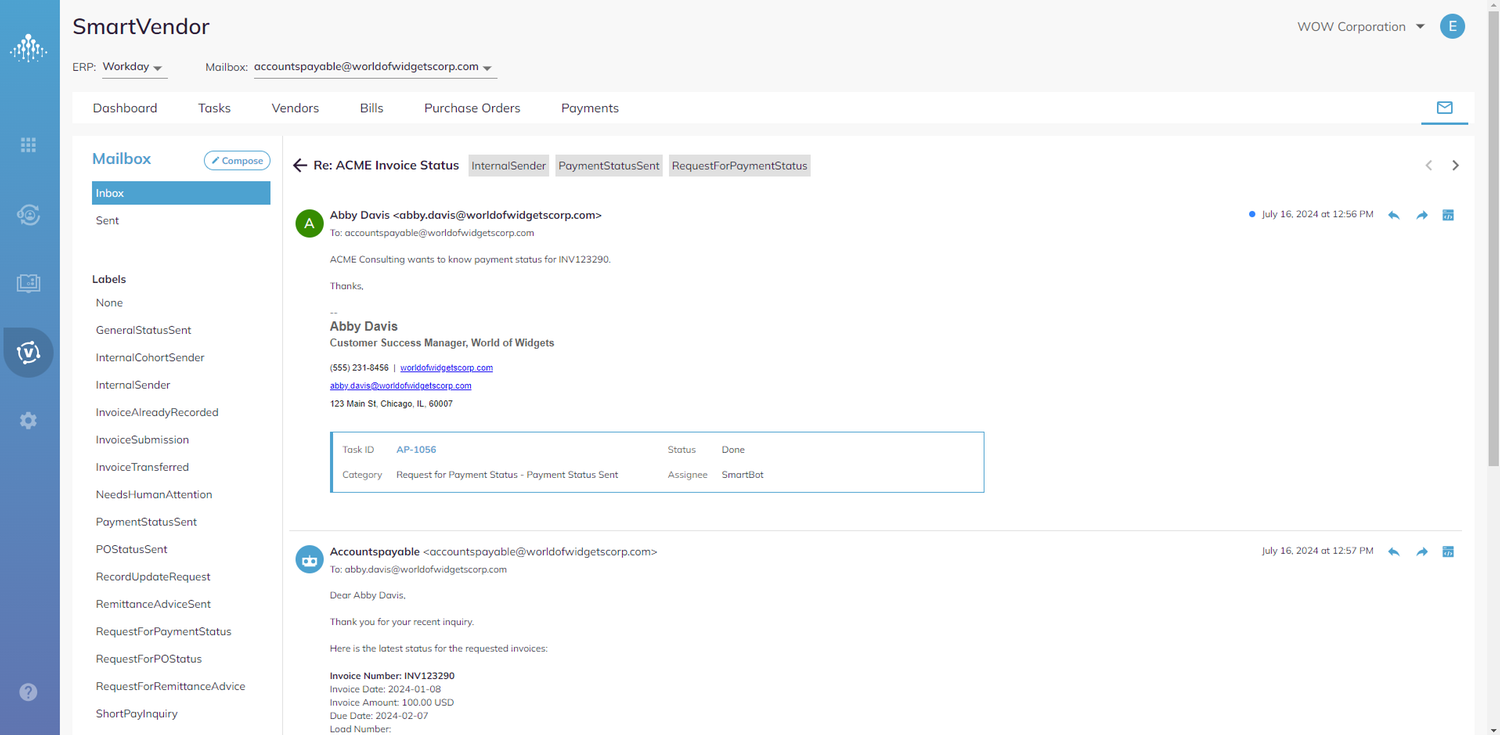This screenshot has height=735, width=1500.
Task: Open the Mailbox view via envelope icon
Action: click(1444, 106)
